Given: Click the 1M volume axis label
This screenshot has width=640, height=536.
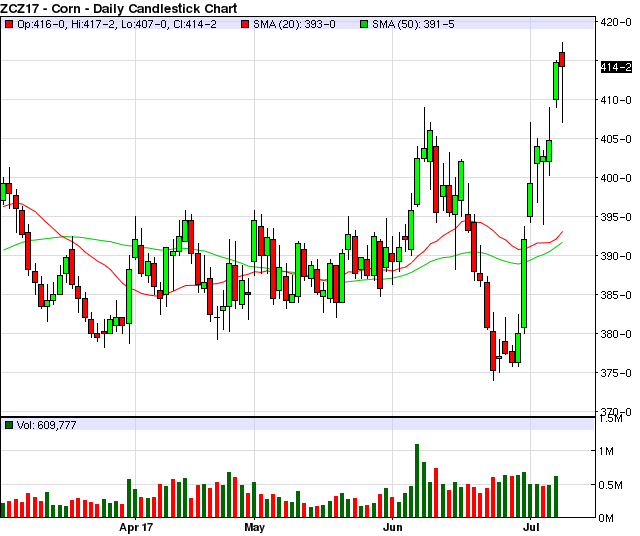Looking at the screenshot, I should 607,451.
